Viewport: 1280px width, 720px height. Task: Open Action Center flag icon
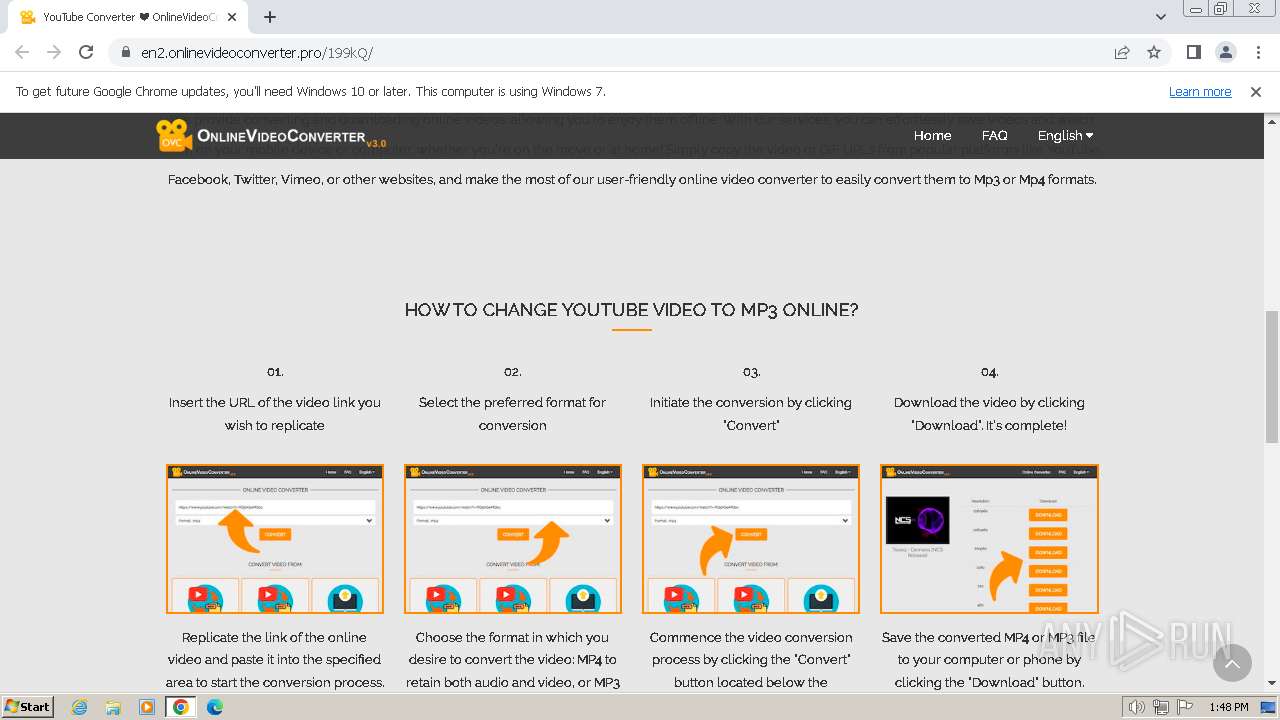(x=1183, y=707)
